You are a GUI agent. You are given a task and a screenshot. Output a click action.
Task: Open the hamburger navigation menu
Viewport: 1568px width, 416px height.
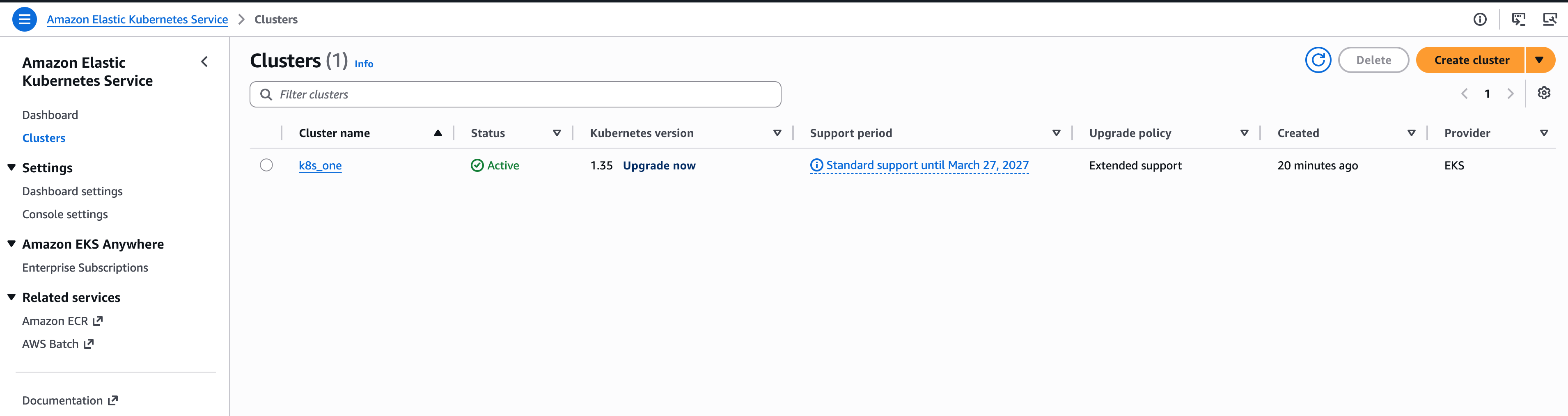tap(24, 19)
